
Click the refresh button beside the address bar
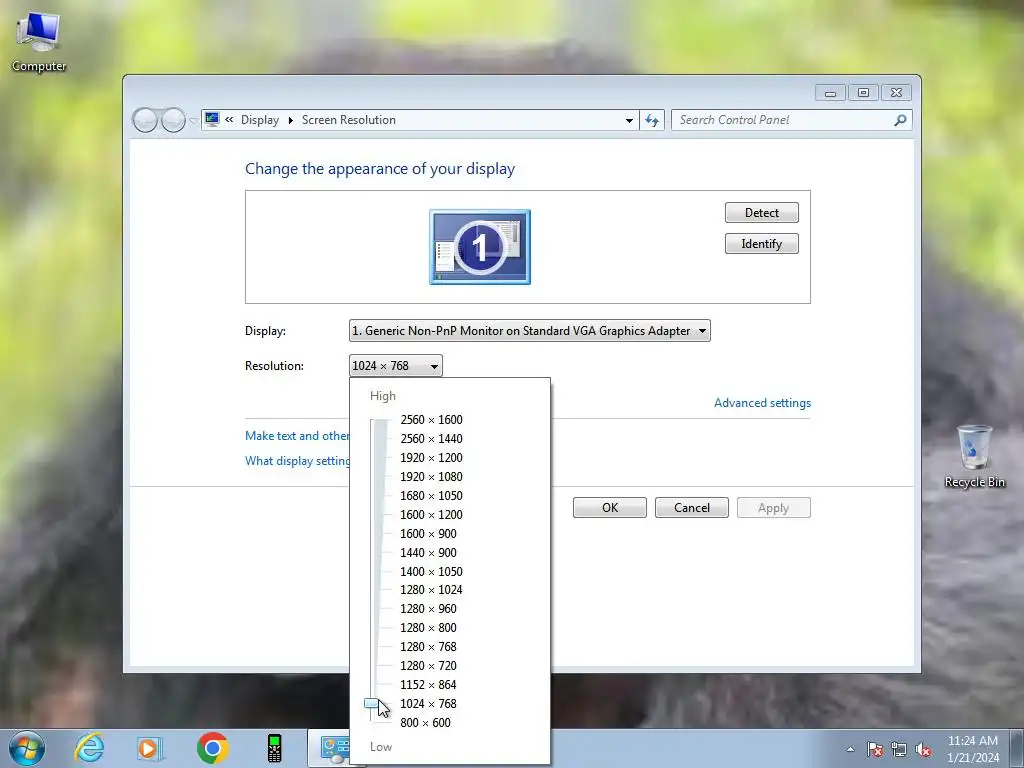(x=652, y=120)
